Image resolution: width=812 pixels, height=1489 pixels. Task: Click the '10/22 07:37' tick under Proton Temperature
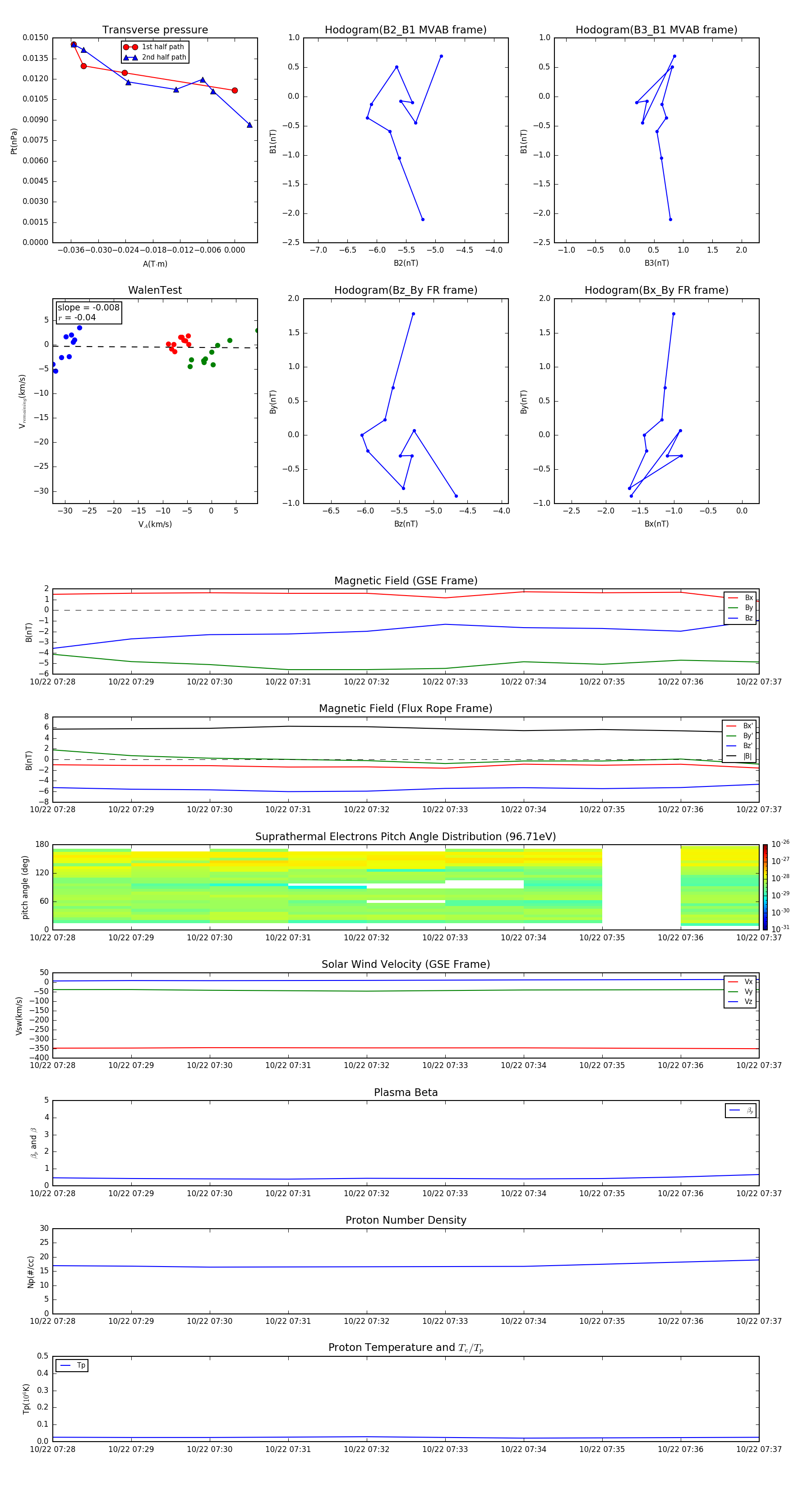pos(759,1450)
